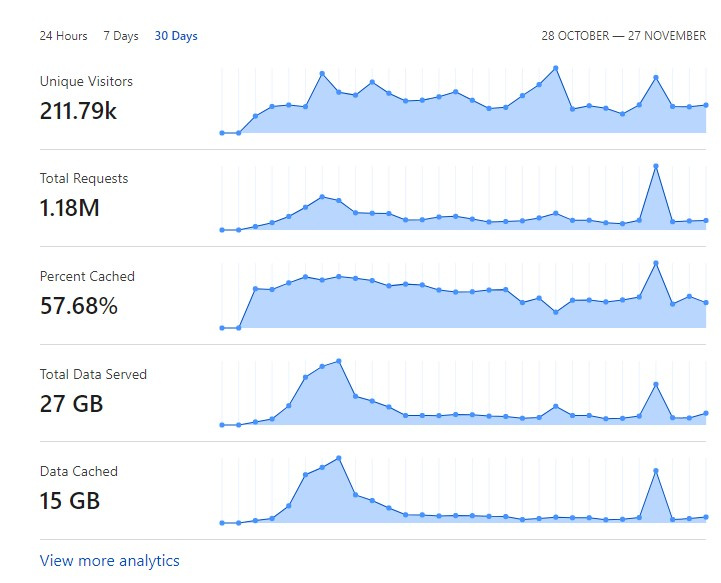The height and width of the screenshot is (583, 721).
Task: Click the Percent Cached label
Action: [x=87, y=277]
